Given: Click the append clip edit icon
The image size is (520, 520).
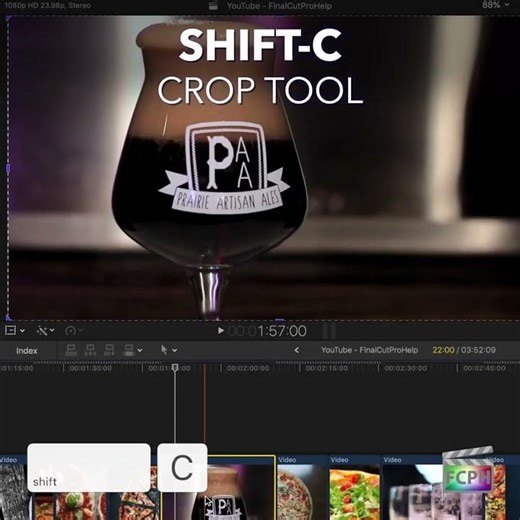Looking at the screenshot, I should (x=109, y=350).
